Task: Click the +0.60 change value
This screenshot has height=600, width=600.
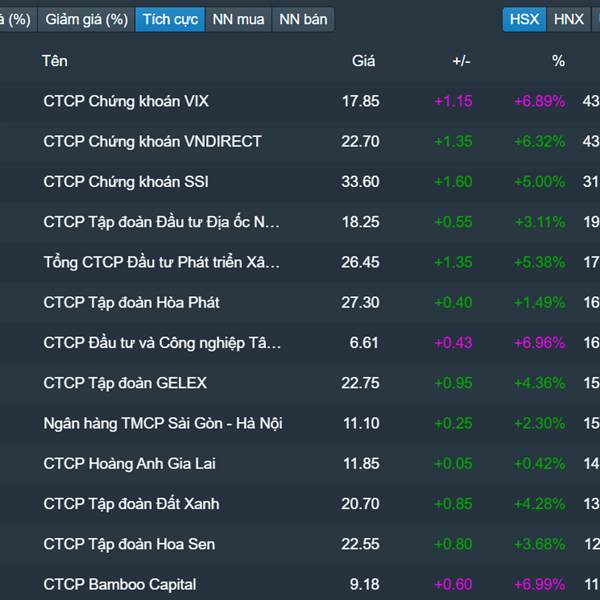Action: pyautogui.click(x=453, y=585)
